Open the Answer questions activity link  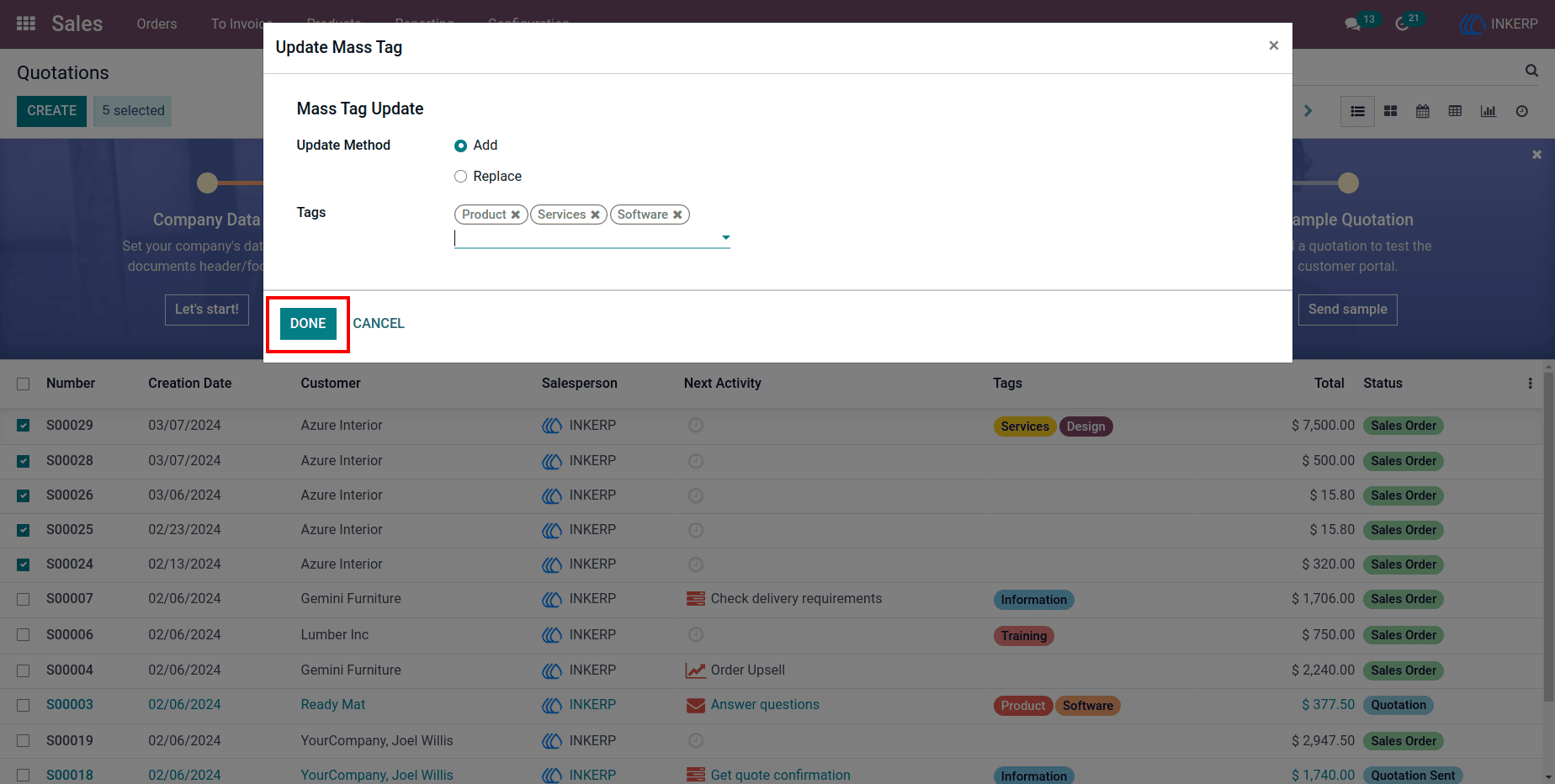coord(765,705)
